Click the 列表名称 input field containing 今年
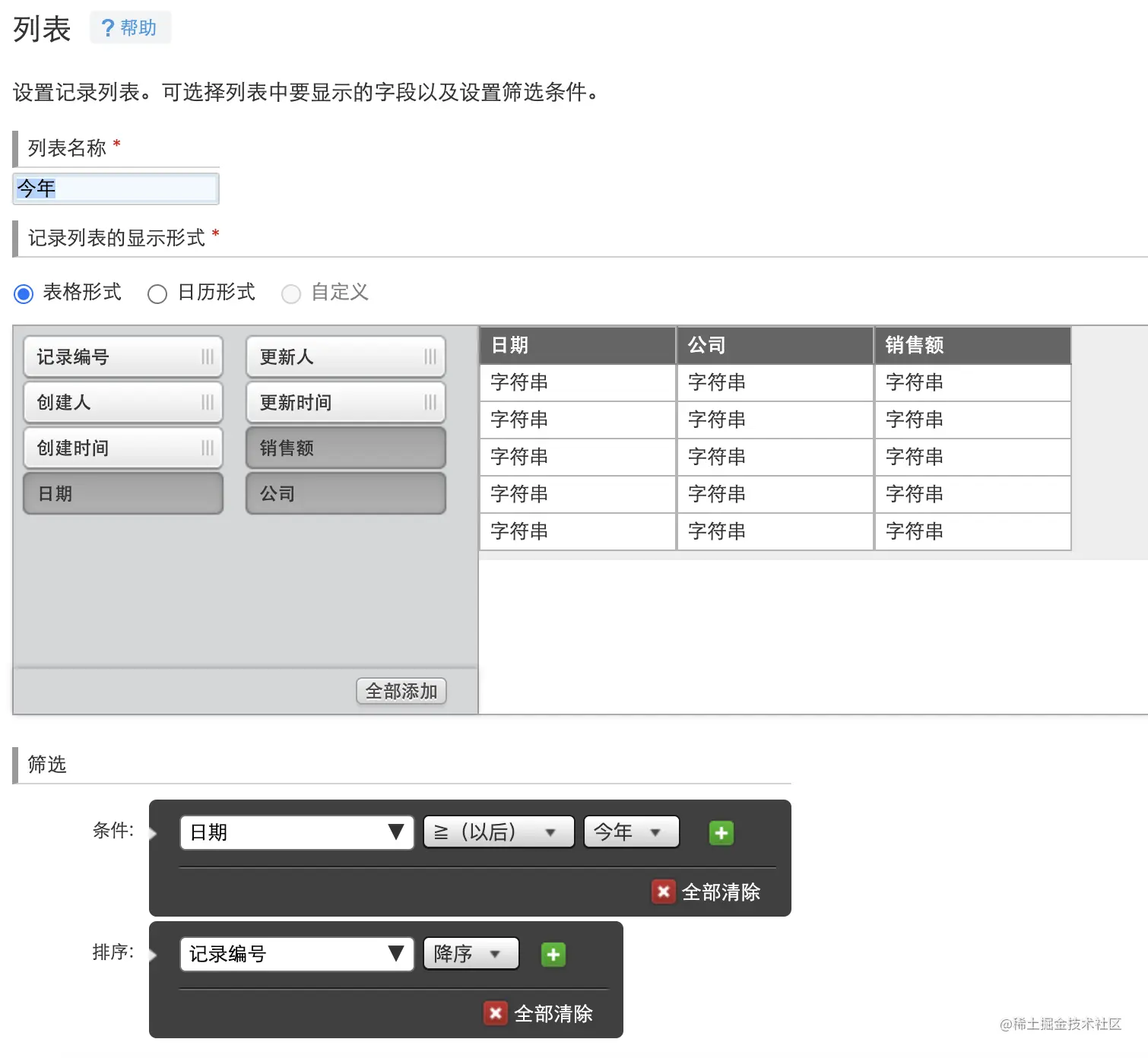 coord(116,188)
